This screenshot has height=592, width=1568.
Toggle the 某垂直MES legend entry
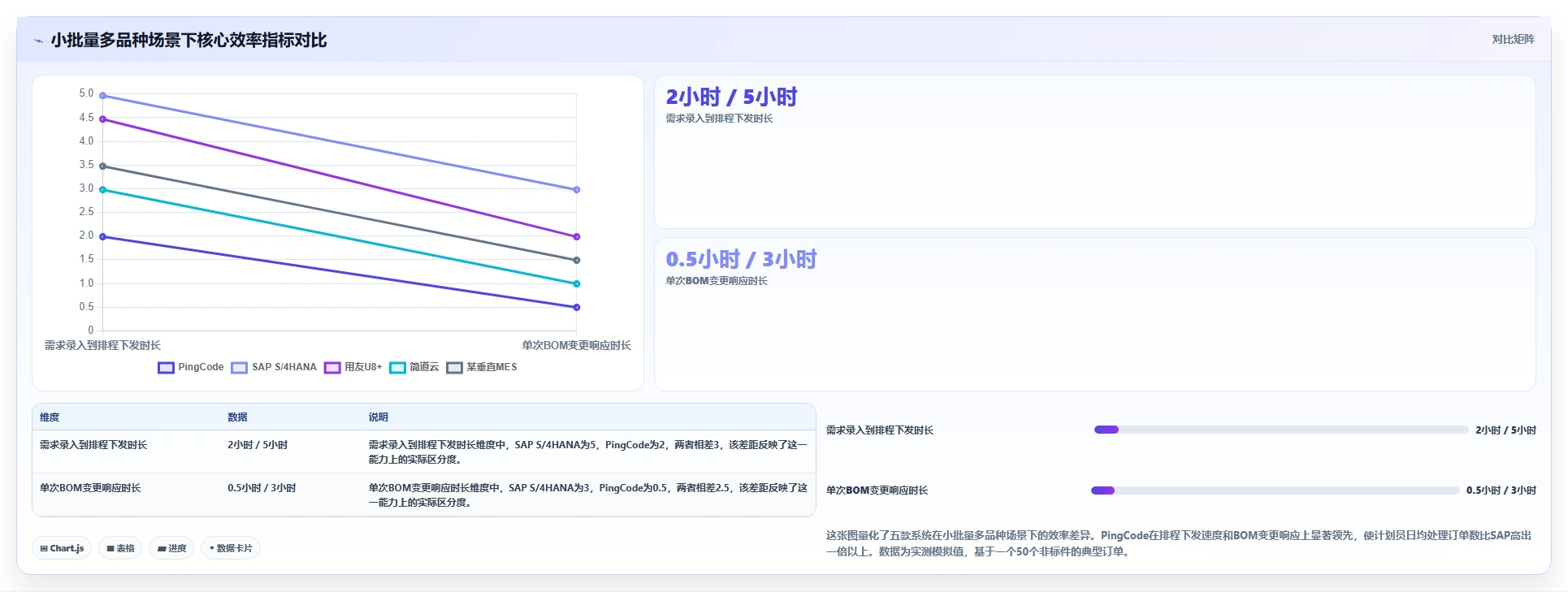click(x=482, y=367)
